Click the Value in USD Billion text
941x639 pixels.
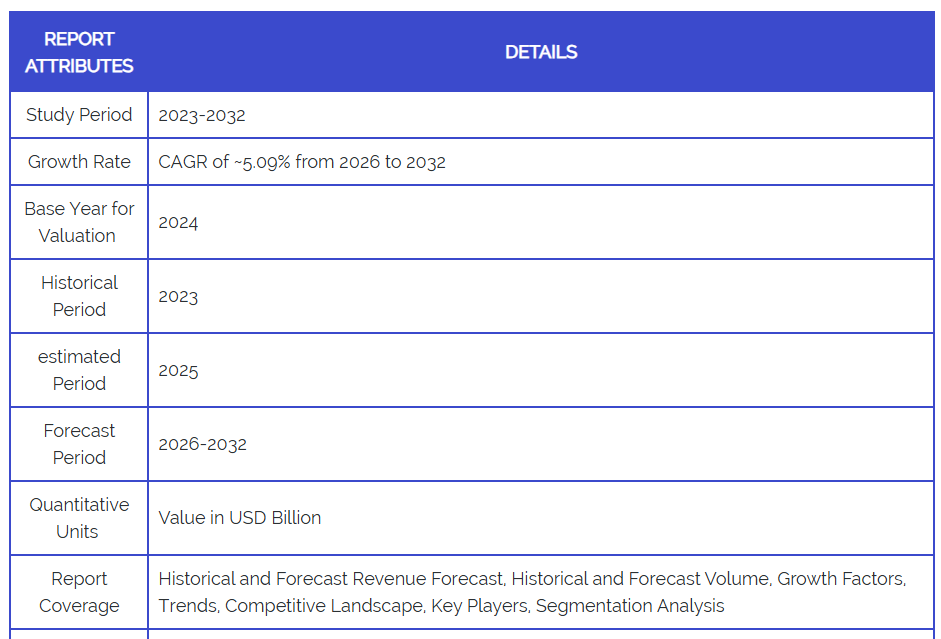(240, 518)
